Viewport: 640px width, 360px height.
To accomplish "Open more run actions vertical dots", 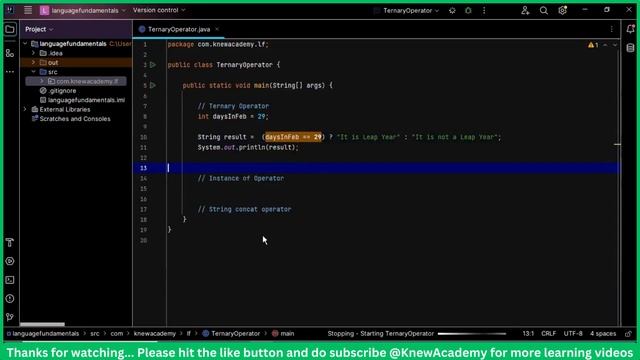I will point(484,11).
